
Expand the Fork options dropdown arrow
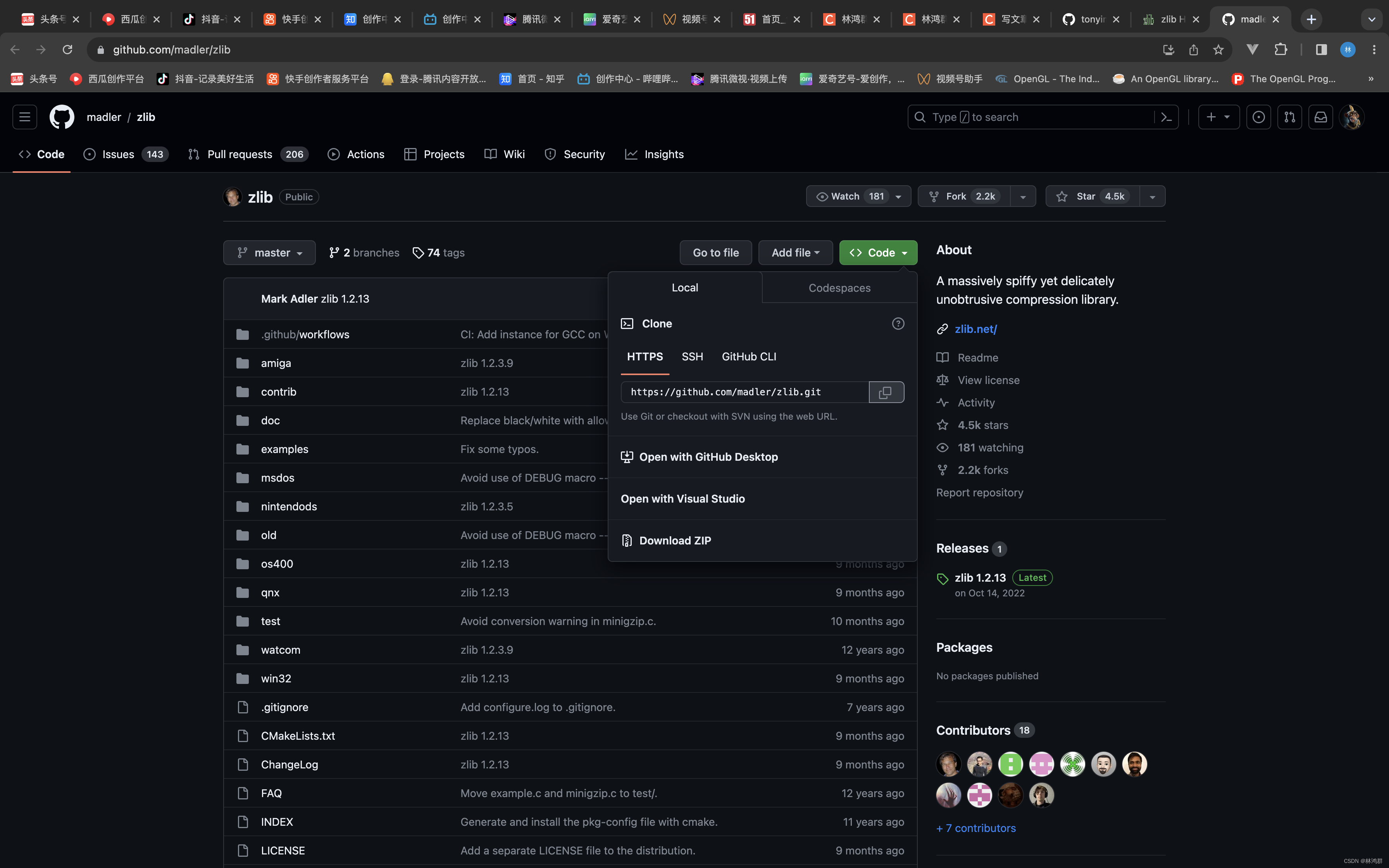point(1023,197)
